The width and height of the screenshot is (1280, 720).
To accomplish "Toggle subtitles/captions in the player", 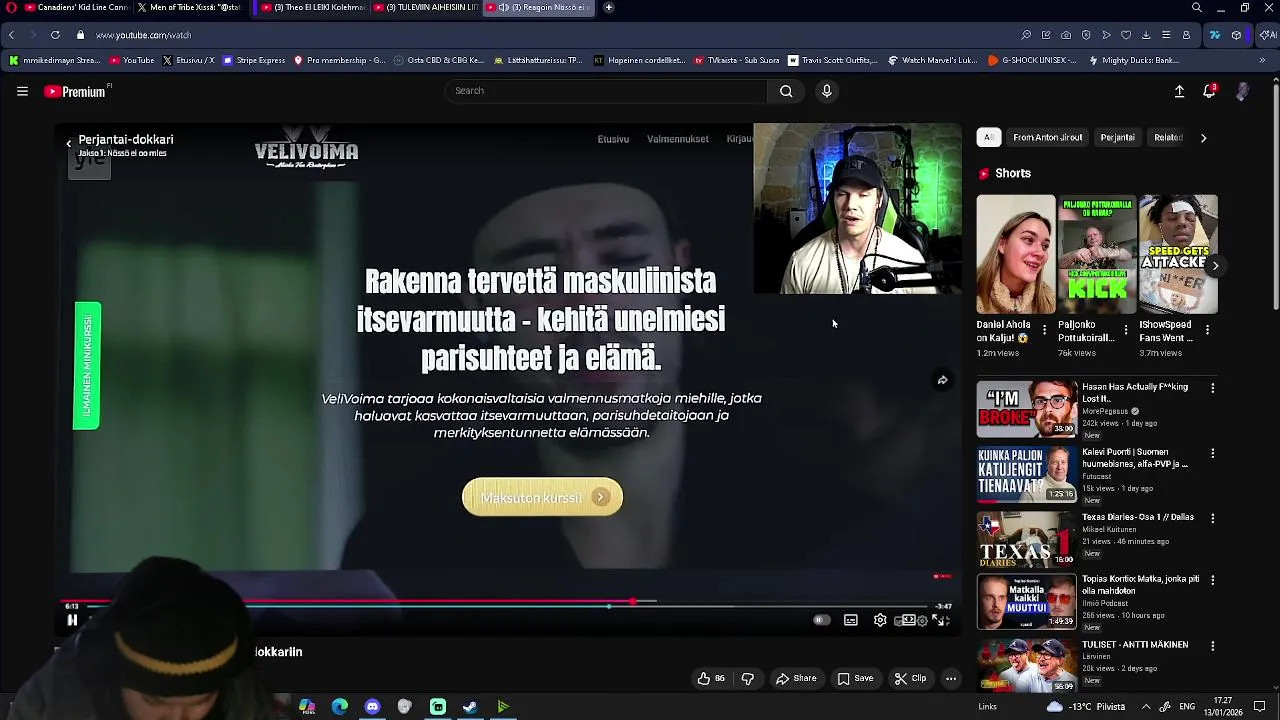I will pyautogui.click(x=850, y=620).
